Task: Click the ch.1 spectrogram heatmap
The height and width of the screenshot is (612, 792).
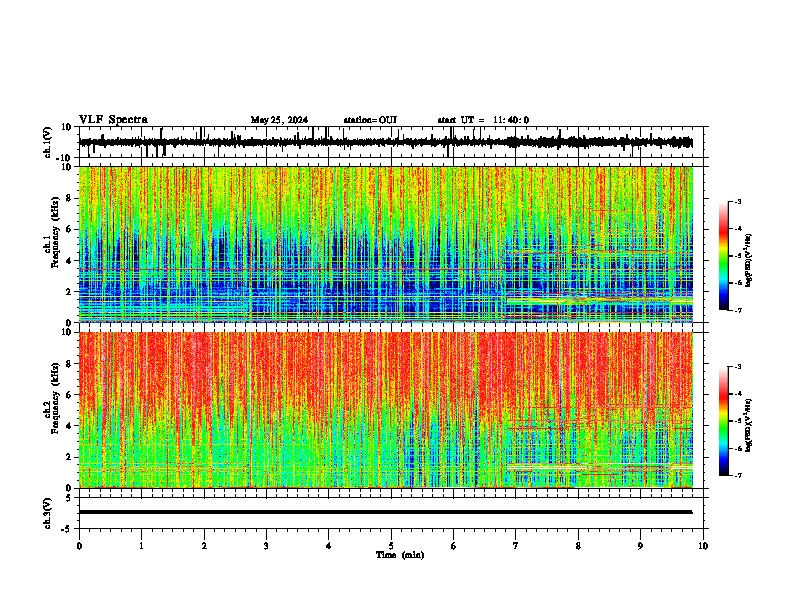Action: click(x=386, y=244)
